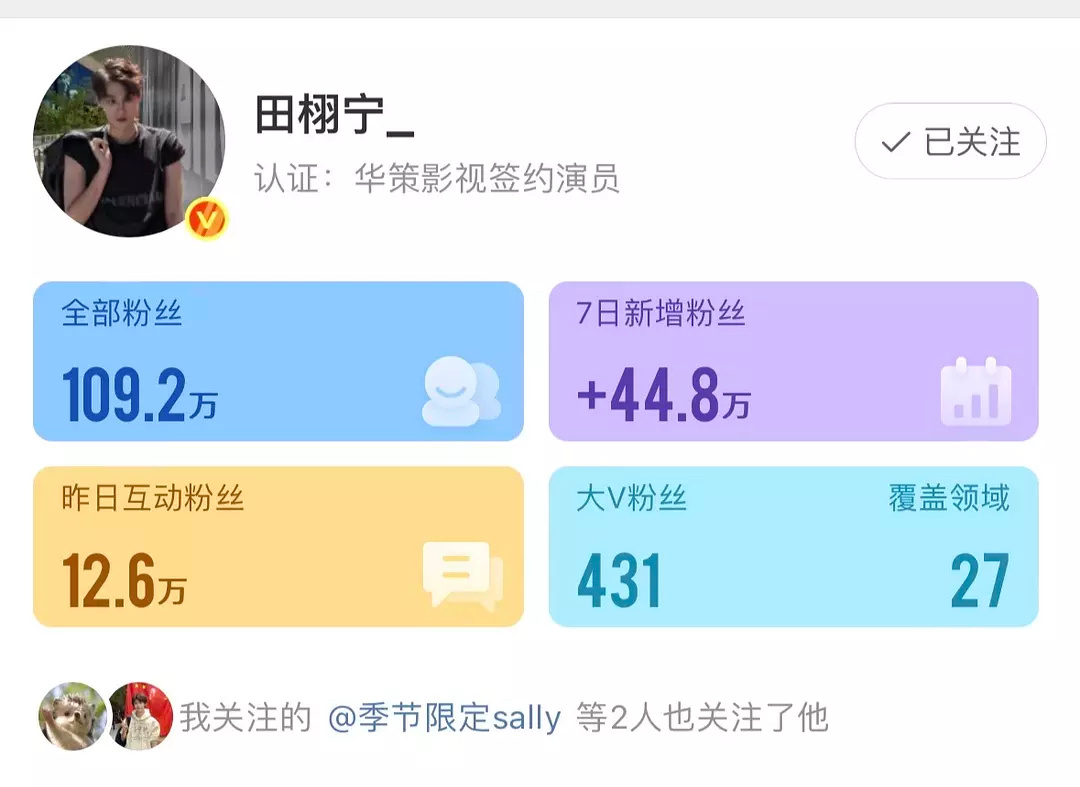Open the profile avatar photo

pos(129,141)
